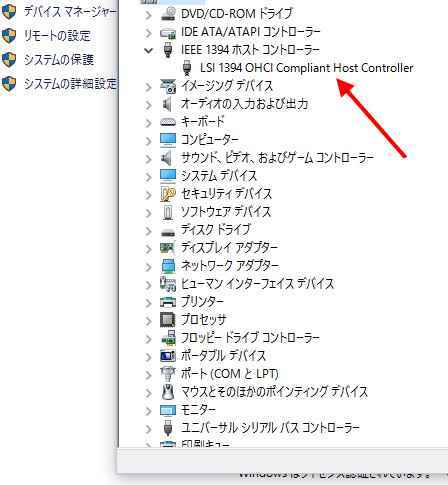The image size is (448, 485).
Task: Click the セキュリティ デバイス key icon
Action: click(x=168, y=194)
